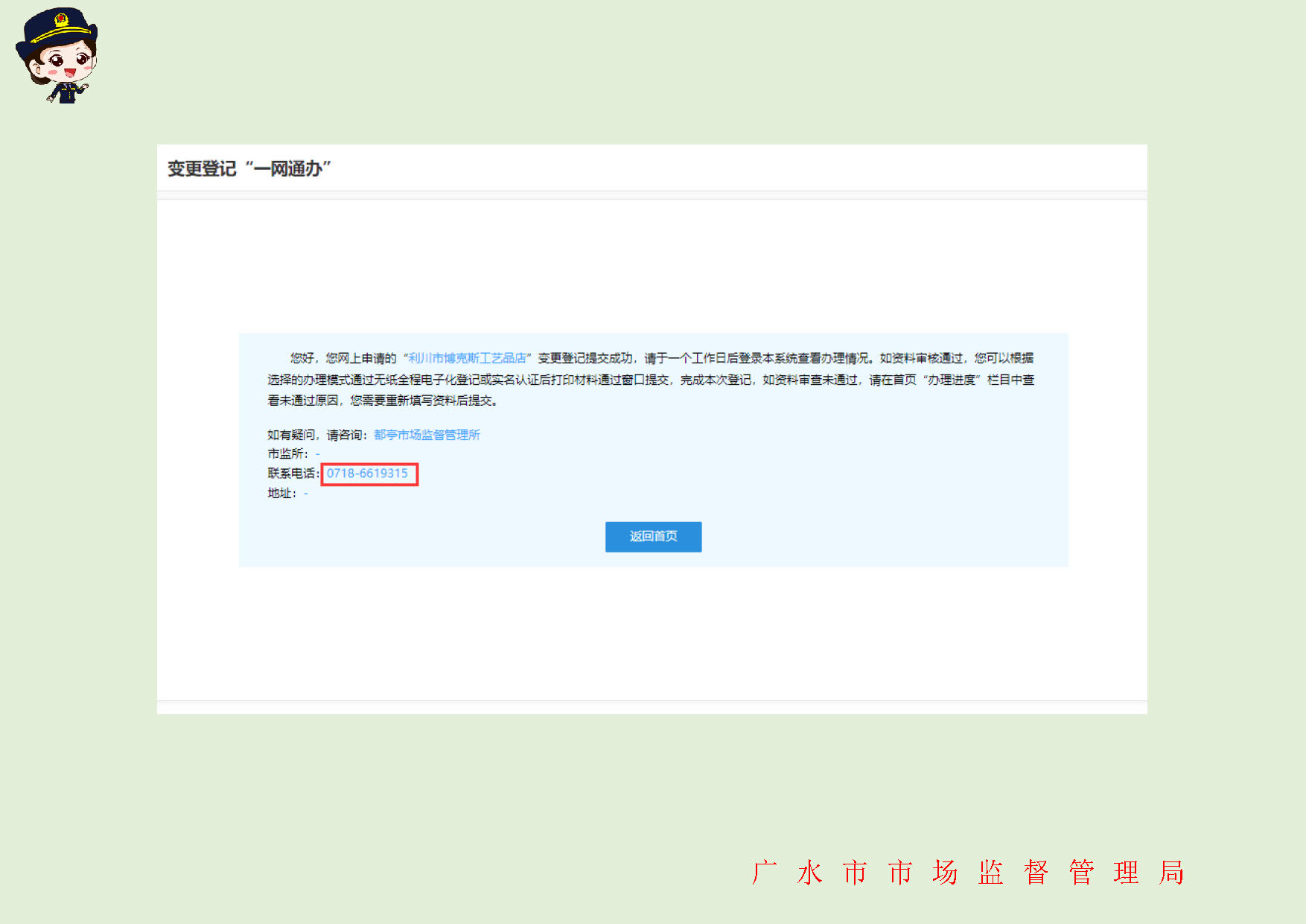Open the 利川市博克斯工艺品店 link
1306x924 pixels.
coord(467,358)
